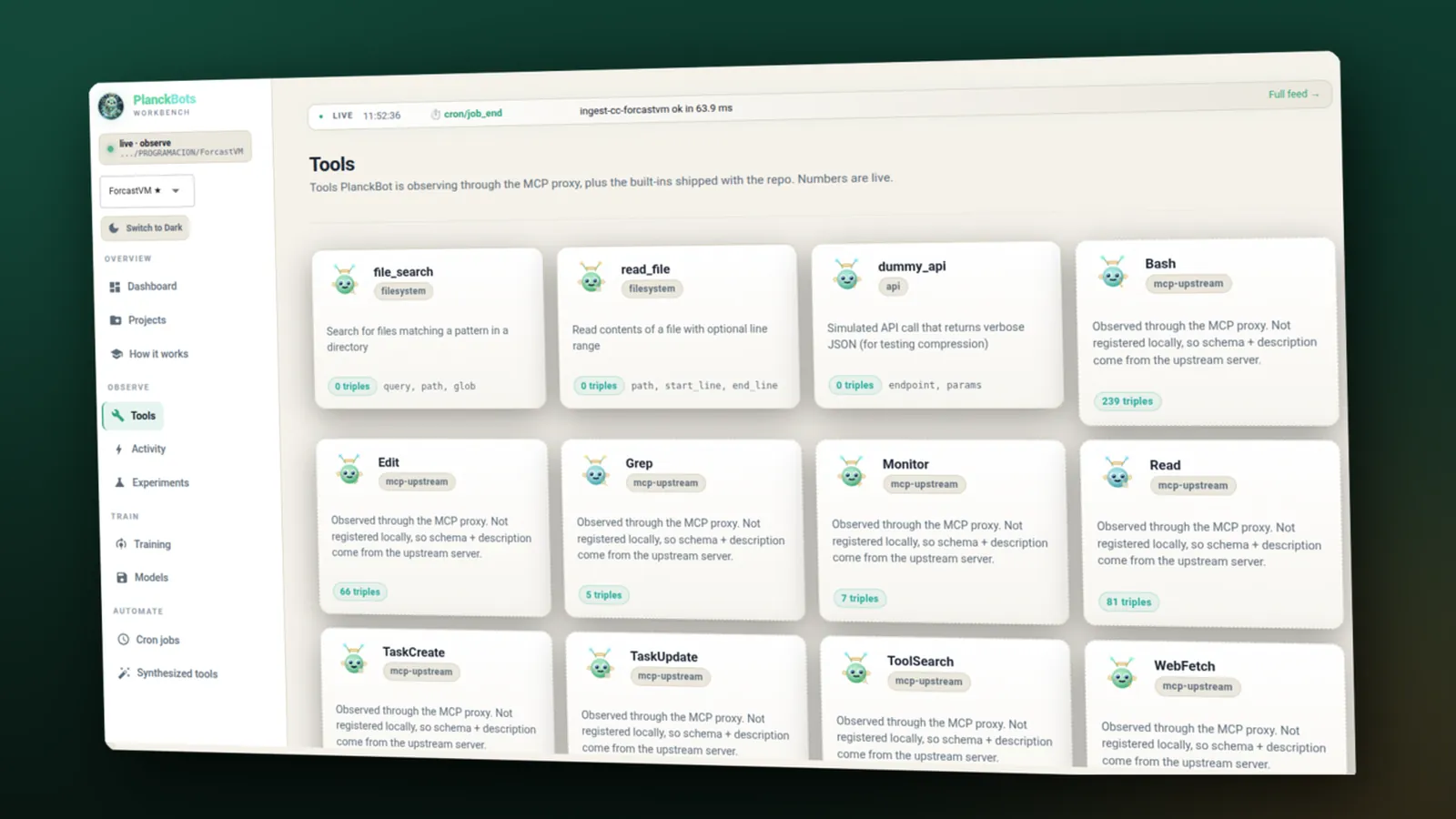Click the ToolSearch card robot avatar
This screenshot has width=1456, height=819.
856,670
